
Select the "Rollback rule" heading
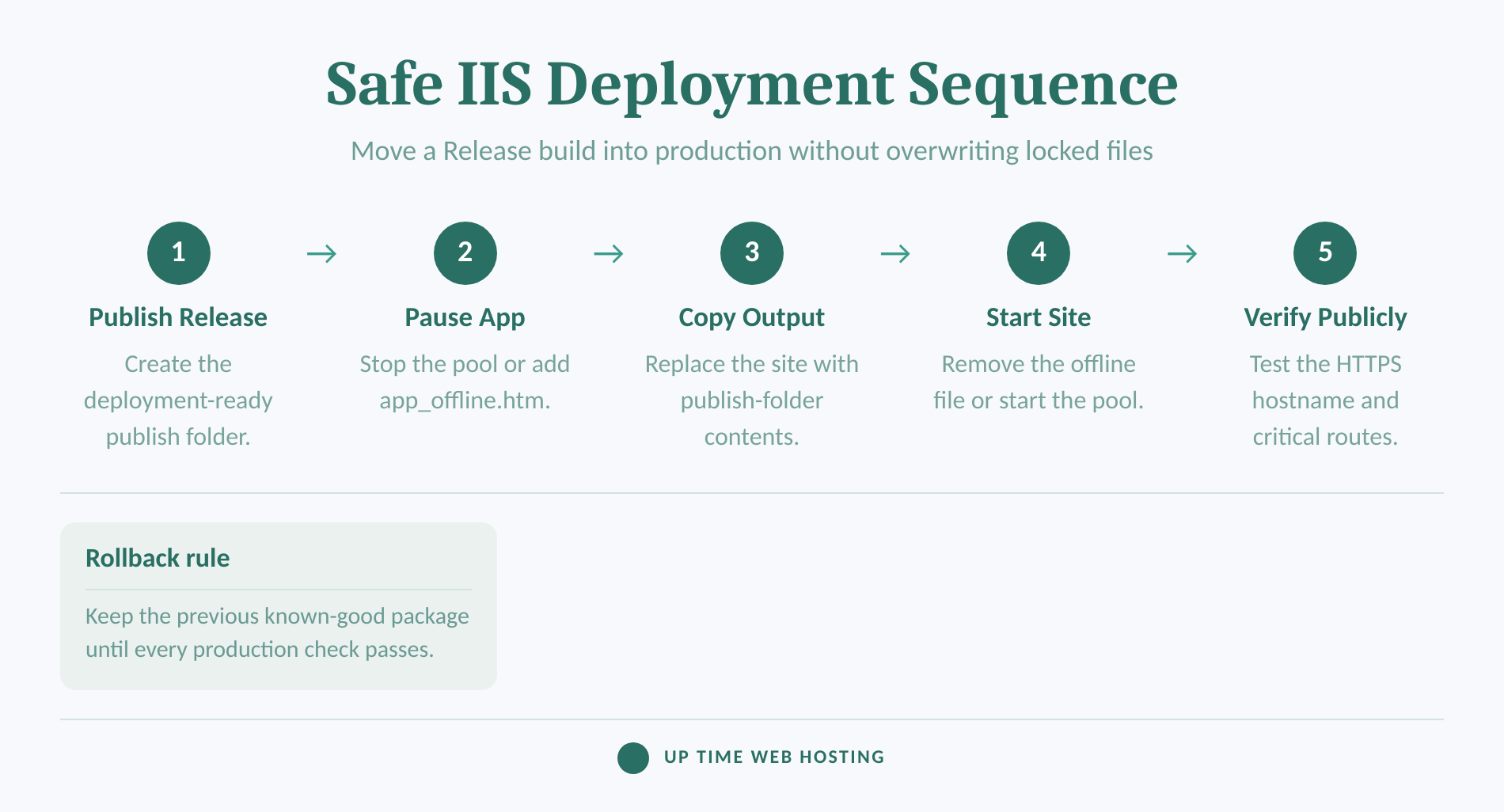158,558
